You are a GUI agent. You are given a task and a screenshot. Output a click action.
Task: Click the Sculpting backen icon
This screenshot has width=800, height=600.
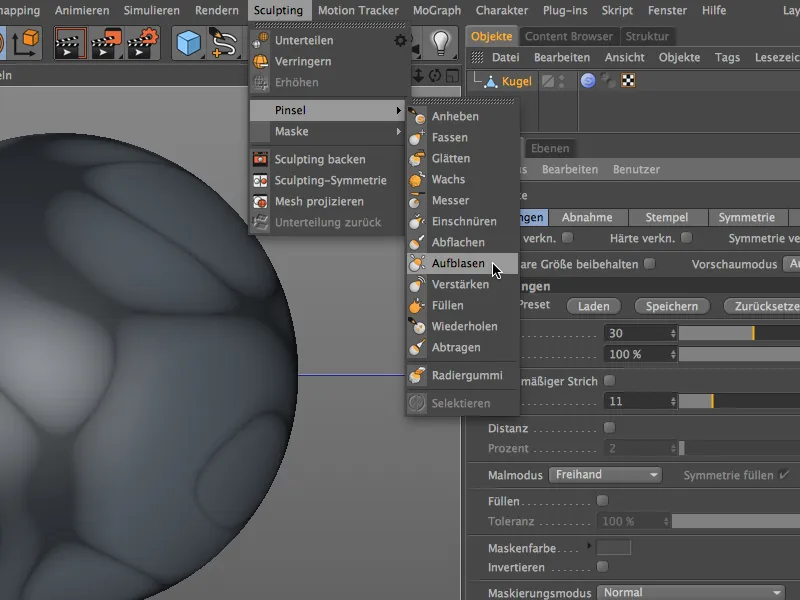[x=260, y=159]
